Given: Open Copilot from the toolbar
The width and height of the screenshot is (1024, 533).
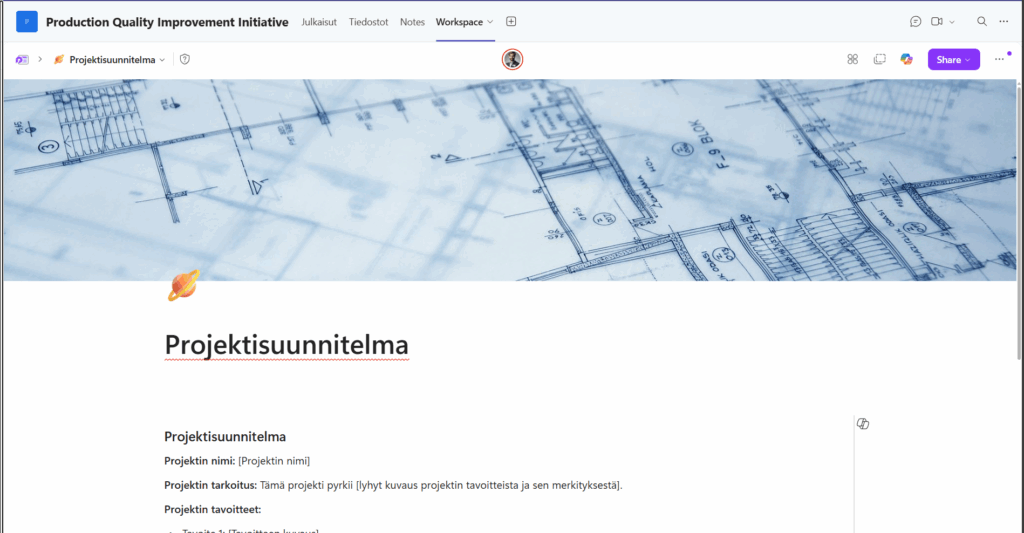Looking at the screenshot, I should click(906, 59).
